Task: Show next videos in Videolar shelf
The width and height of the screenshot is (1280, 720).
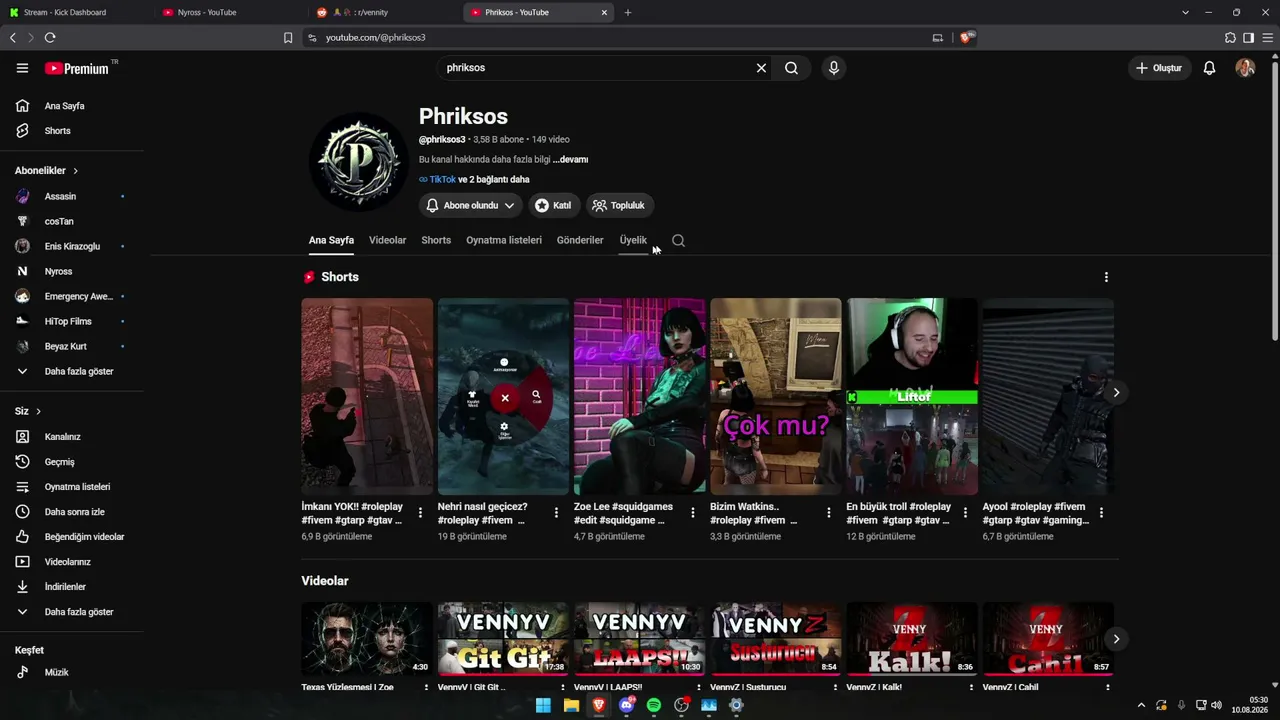Action: [x=1116, y=639]
